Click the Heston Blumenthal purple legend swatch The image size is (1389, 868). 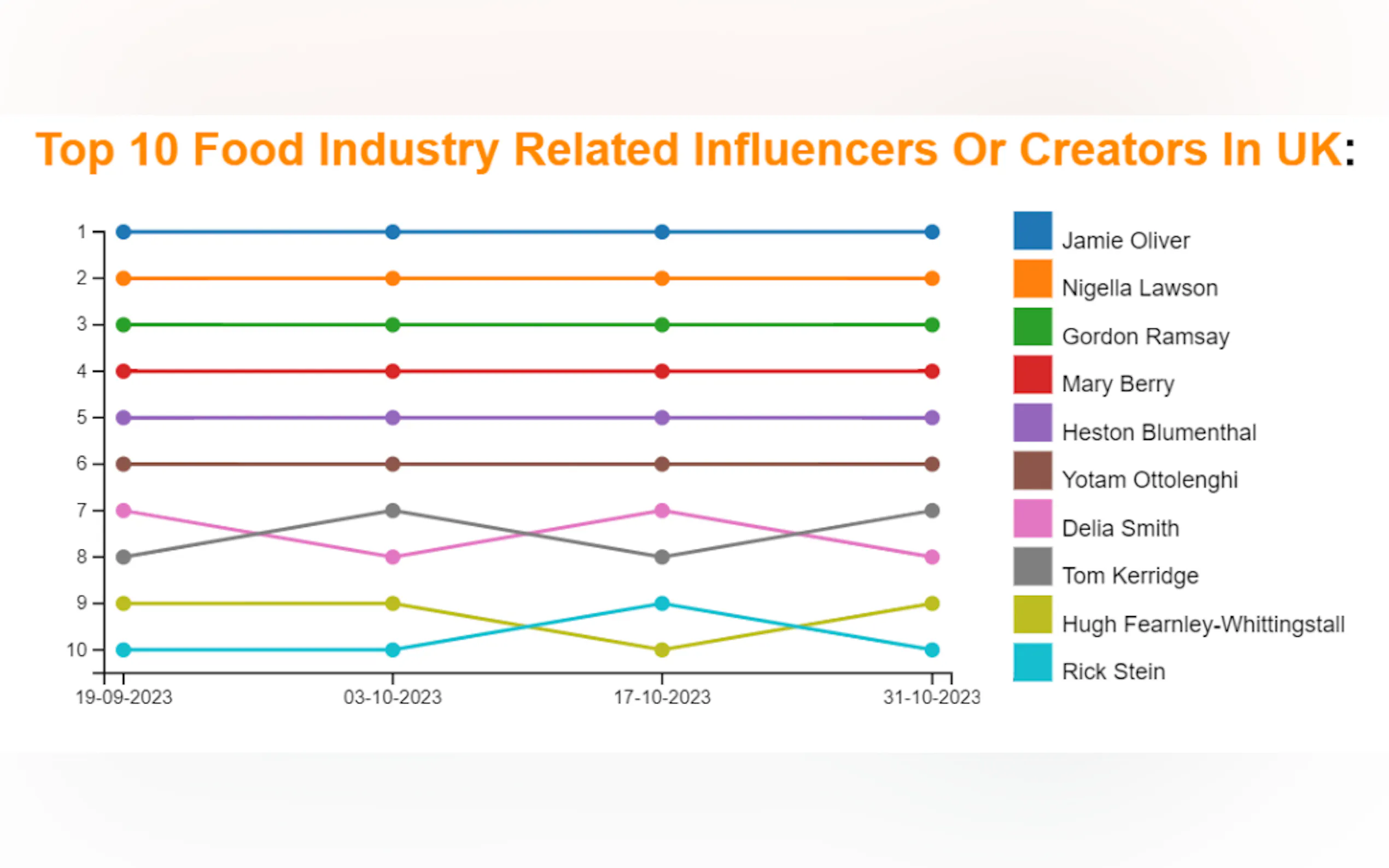pyautogui.click(x=1032, y=423)
